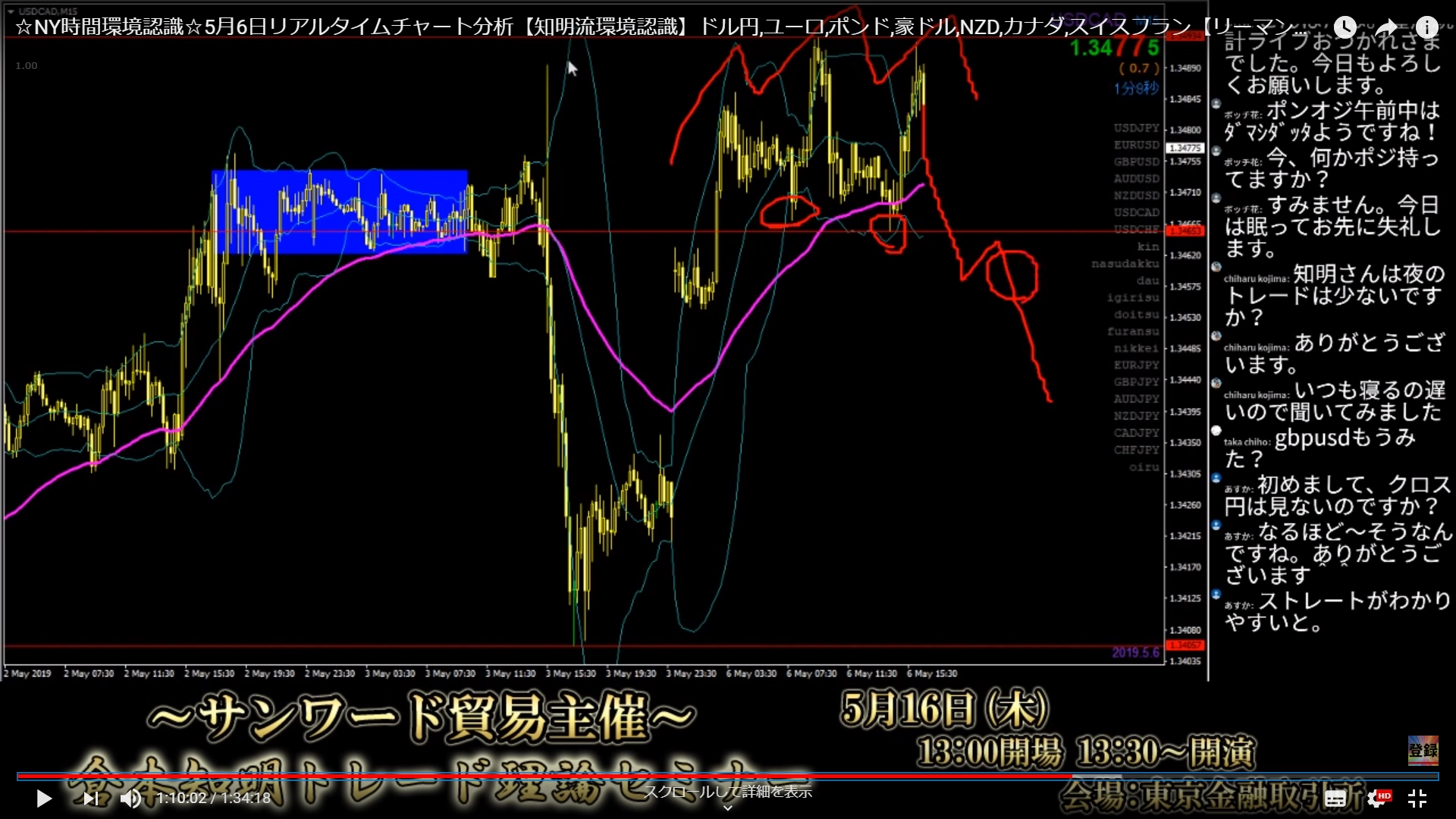The width and height of the screenshot is (1456, 819).
Task: Exit full screen mode
Action: 1417,799
